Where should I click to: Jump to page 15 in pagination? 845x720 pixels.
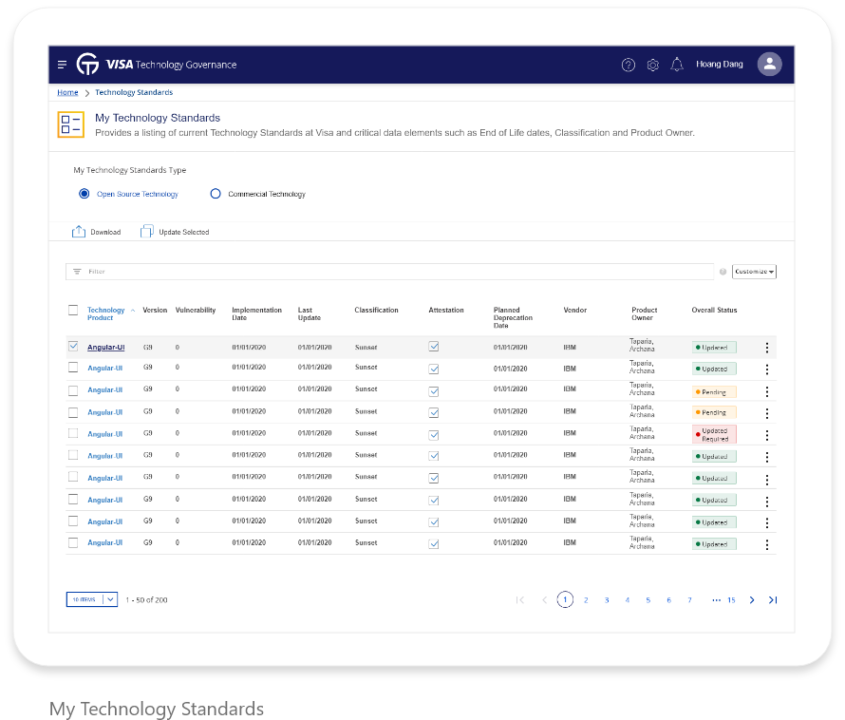pyautogui.click(x=731, y=600)
